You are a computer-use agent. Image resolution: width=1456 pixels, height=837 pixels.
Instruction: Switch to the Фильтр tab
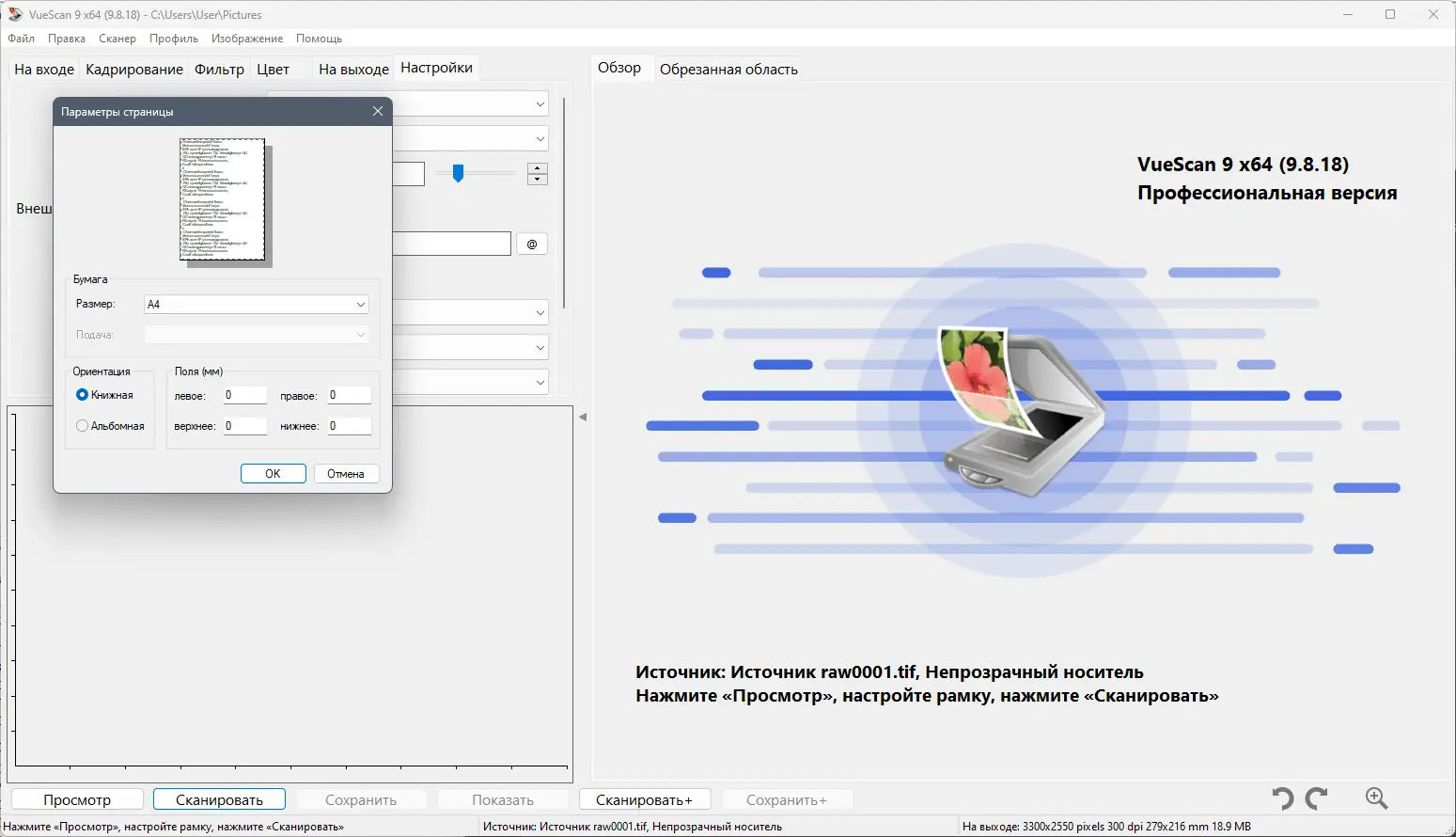[x=219, y=69]
